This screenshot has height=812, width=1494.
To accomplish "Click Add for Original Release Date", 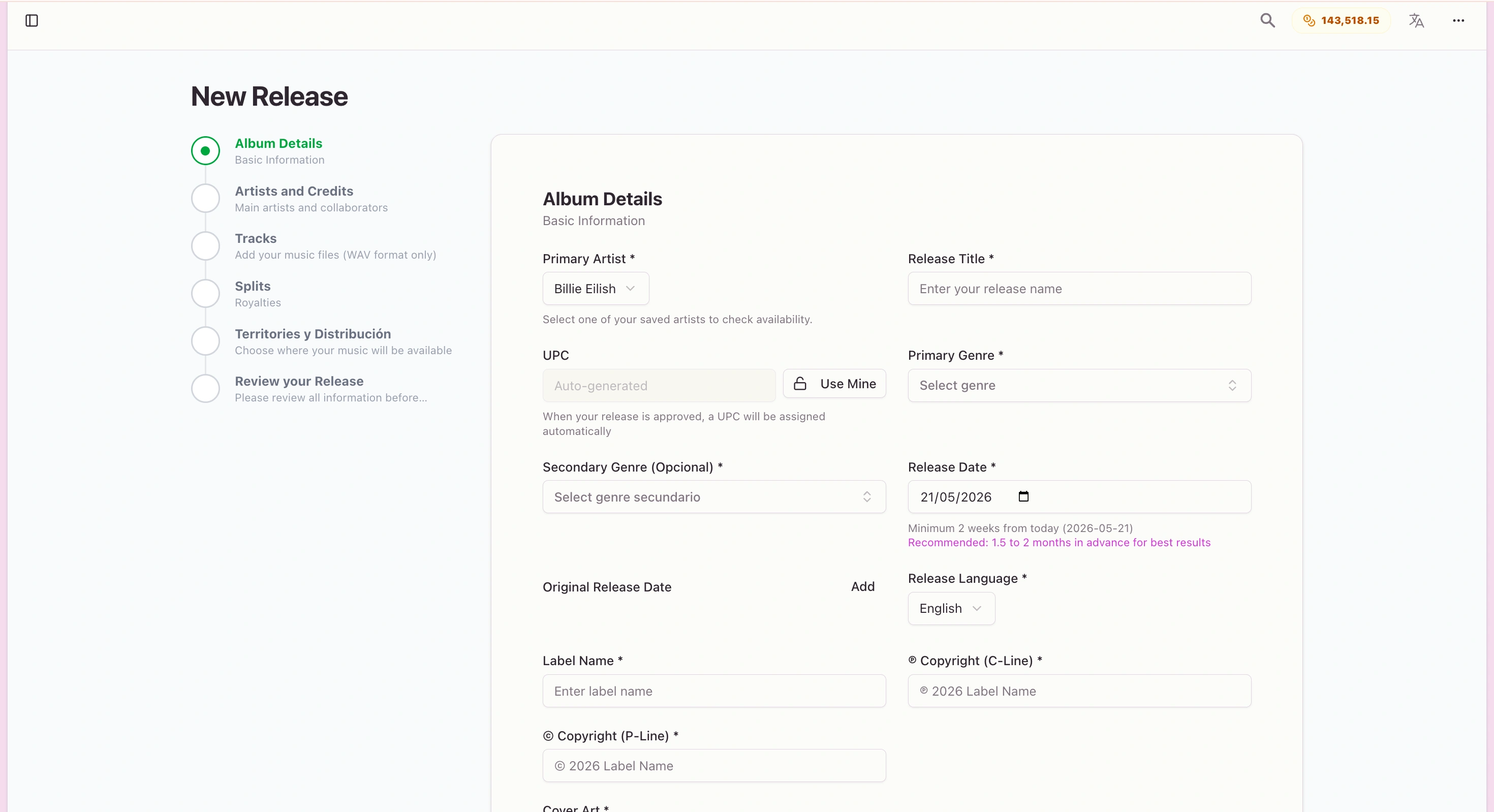I will point(862,586).
